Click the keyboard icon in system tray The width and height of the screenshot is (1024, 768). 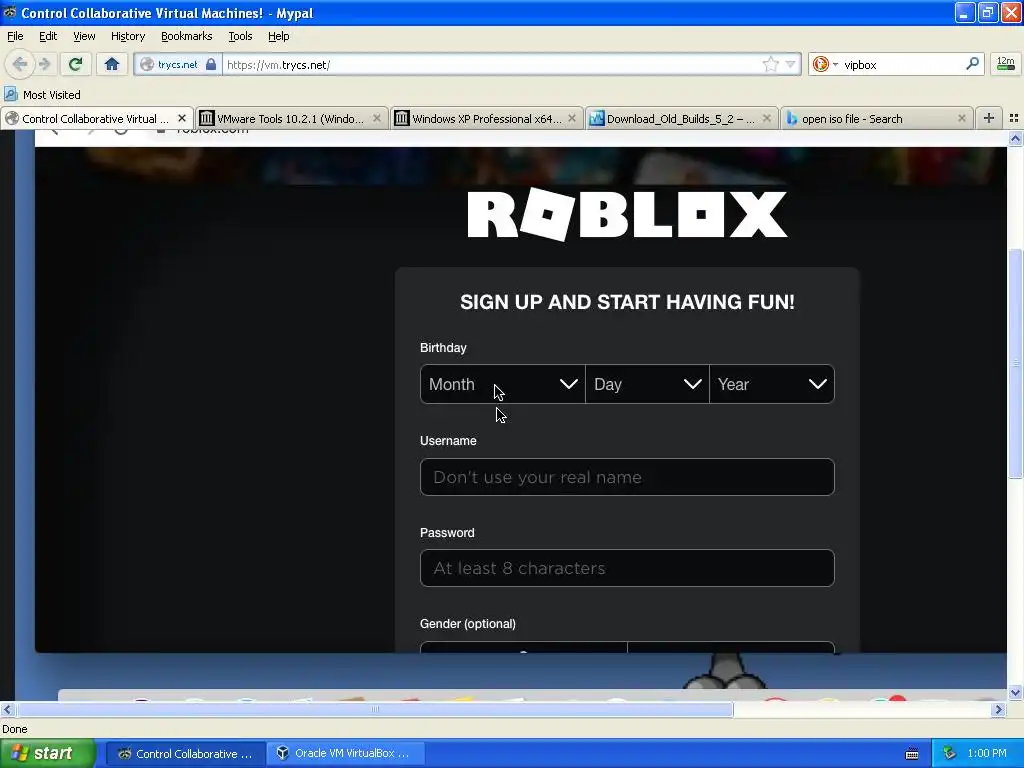click(912, 754)
